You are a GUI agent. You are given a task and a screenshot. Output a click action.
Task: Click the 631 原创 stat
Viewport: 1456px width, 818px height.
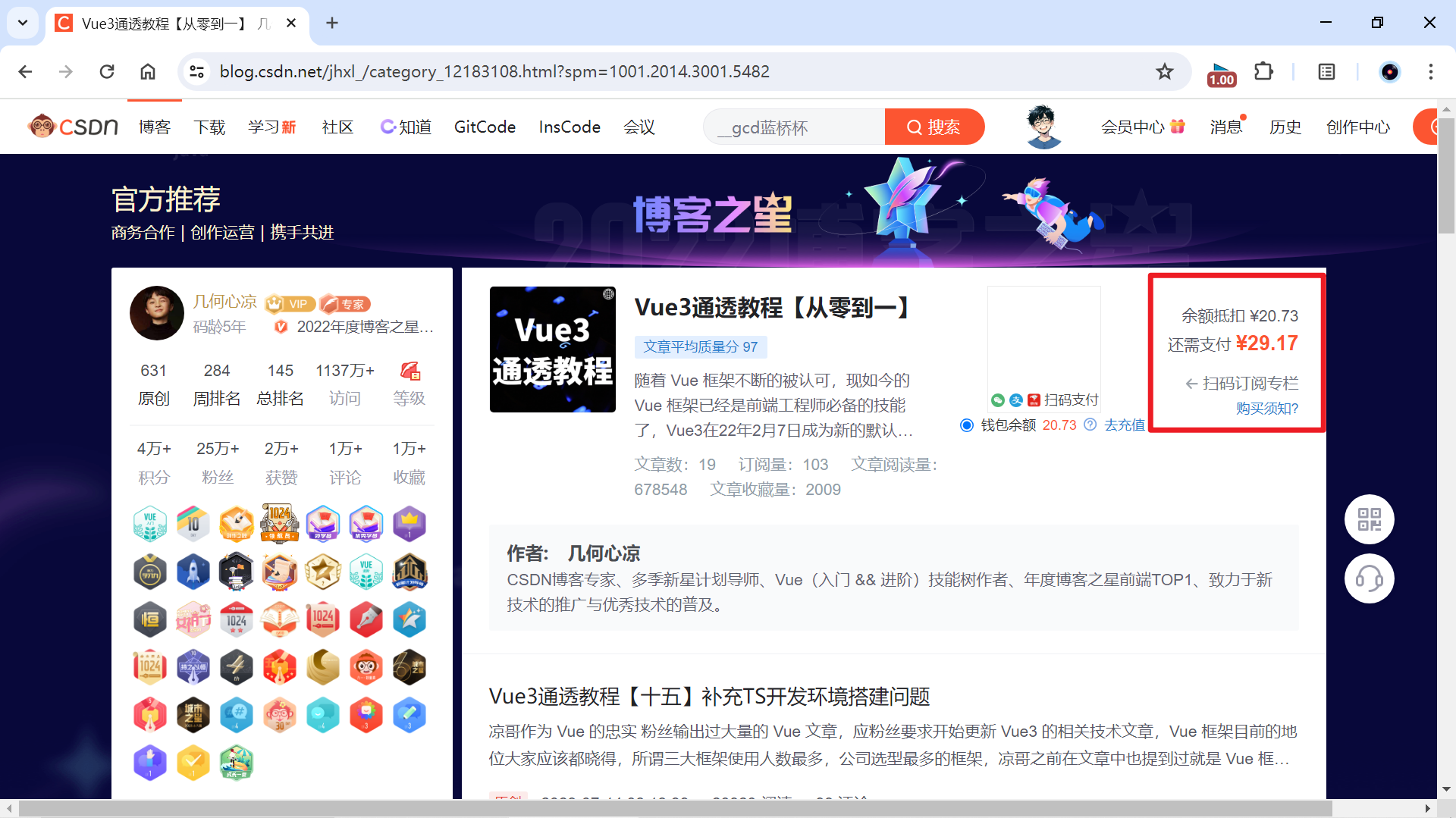tap(154, 384)
